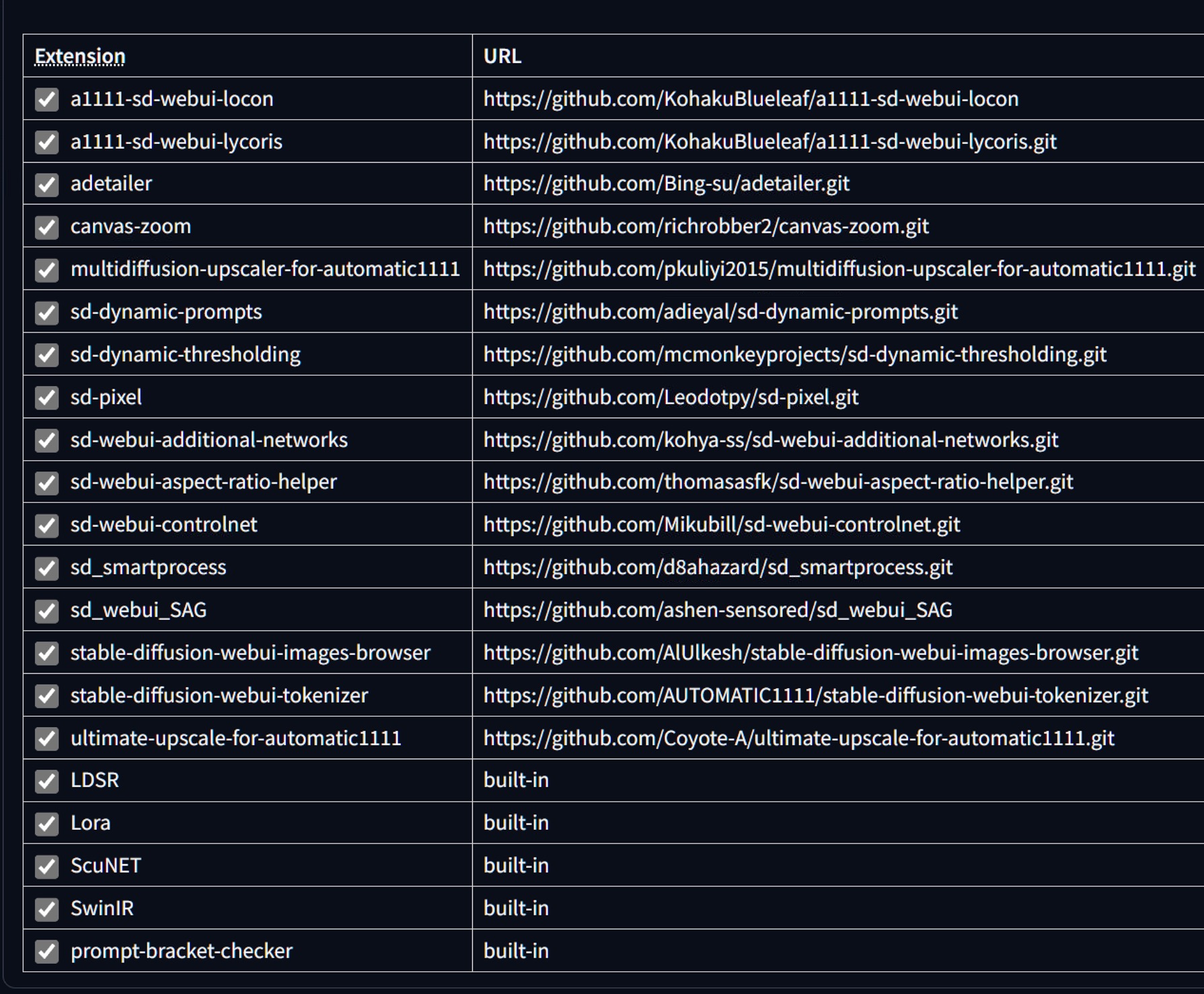The width and height of the screenshot is (1204, 994).
Task: Disable the adetailer extension checkbox
Action: [46, 184]
